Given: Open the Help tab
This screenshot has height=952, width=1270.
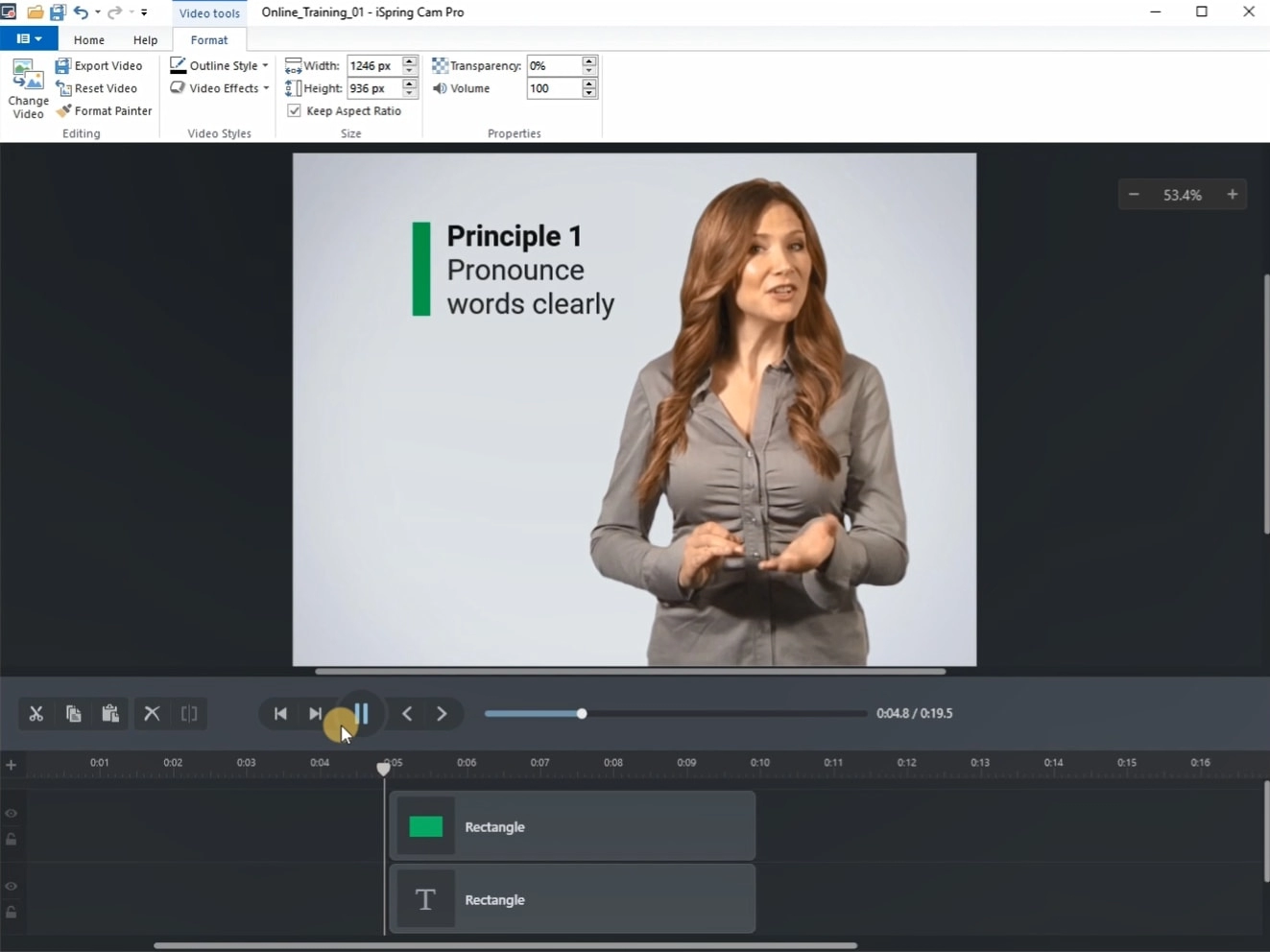Looking at the screenshot, I should click(x=145, y=40).
